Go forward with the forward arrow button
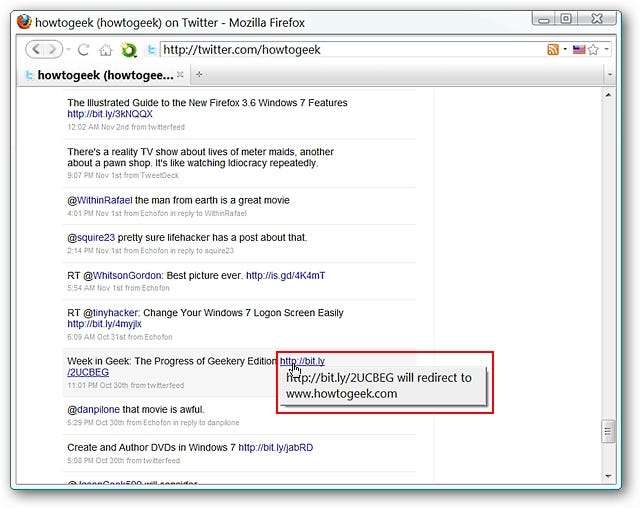This screenshot has width=640, height=508. [x=53, y=50]
